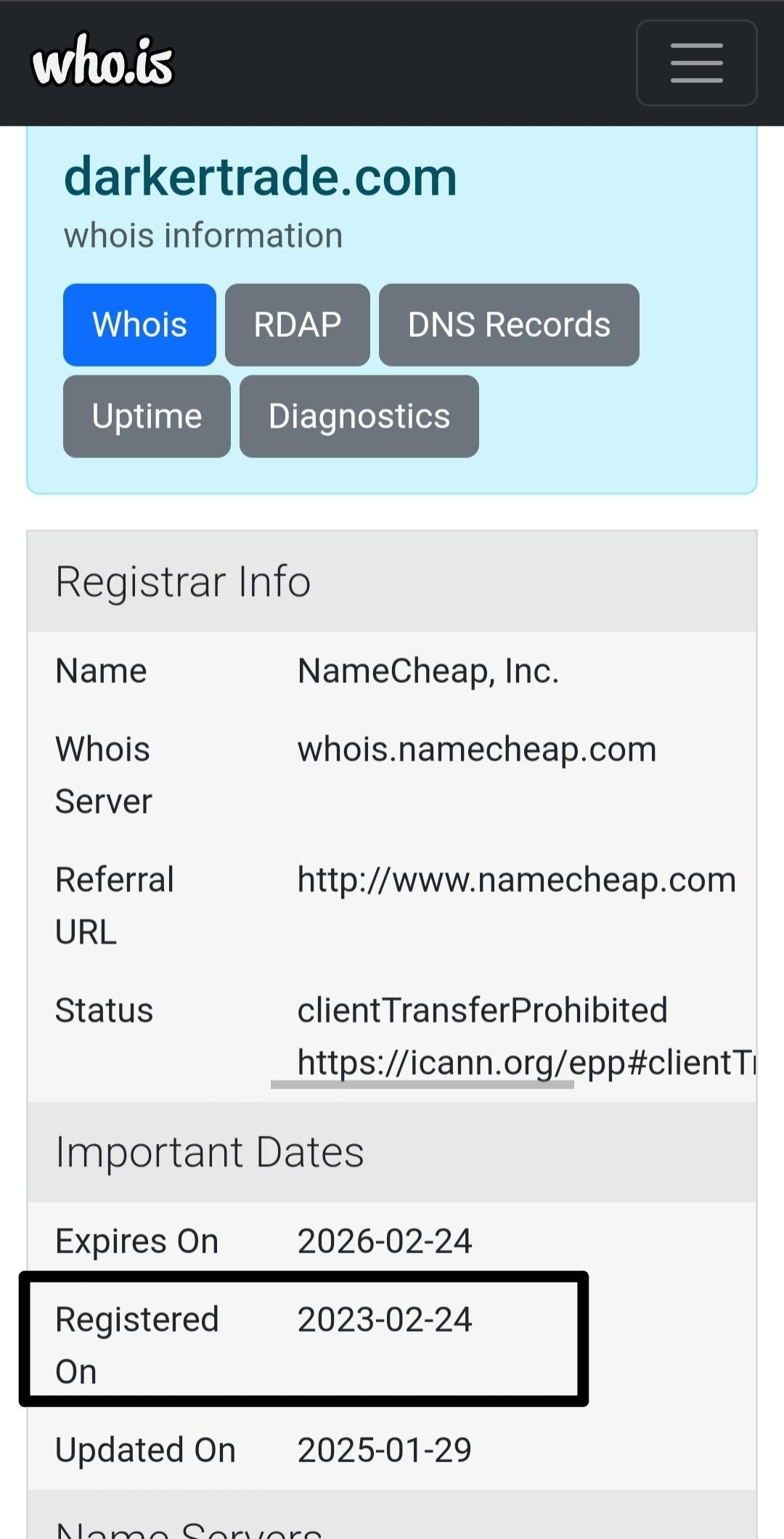Click the Important Dates section header
The image size is (784, 1539).
click(x=392, y=1152)
